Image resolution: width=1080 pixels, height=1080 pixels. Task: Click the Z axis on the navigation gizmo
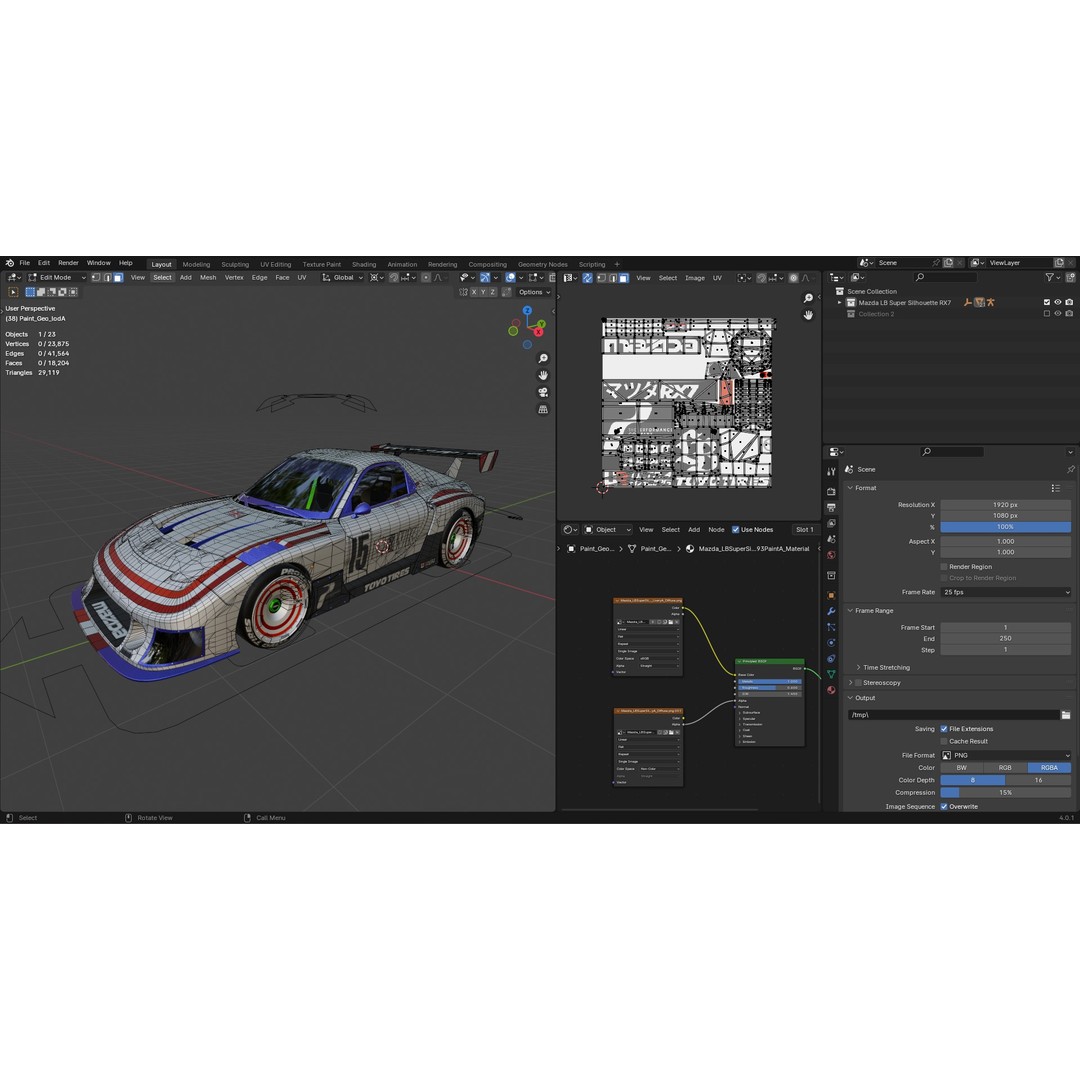pos(527,311)
